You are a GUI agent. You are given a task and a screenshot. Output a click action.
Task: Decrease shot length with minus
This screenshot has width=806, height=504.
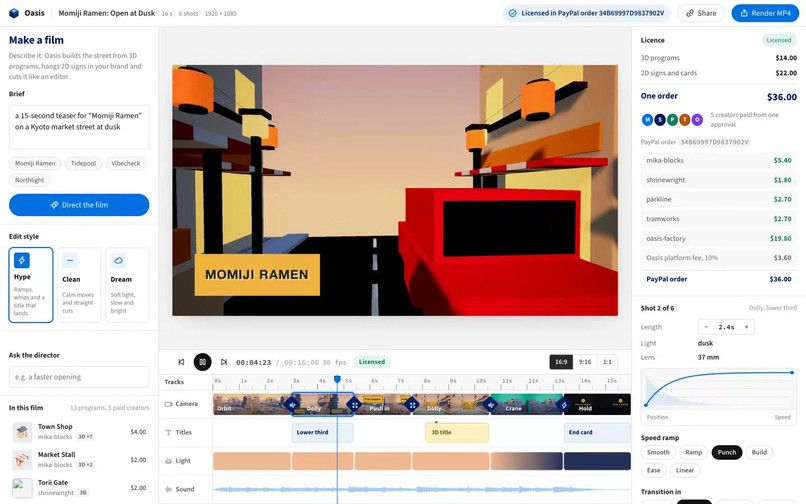[x=706, y=327]
